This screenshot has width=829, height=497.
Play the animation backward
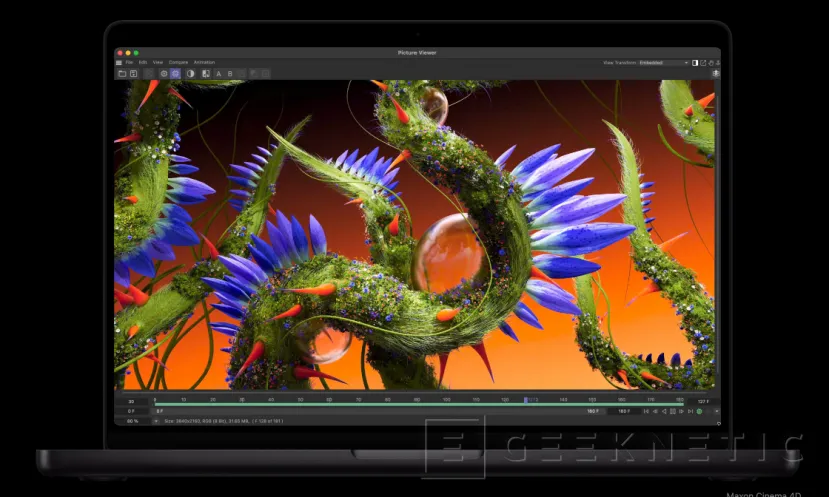coord(664,411)
